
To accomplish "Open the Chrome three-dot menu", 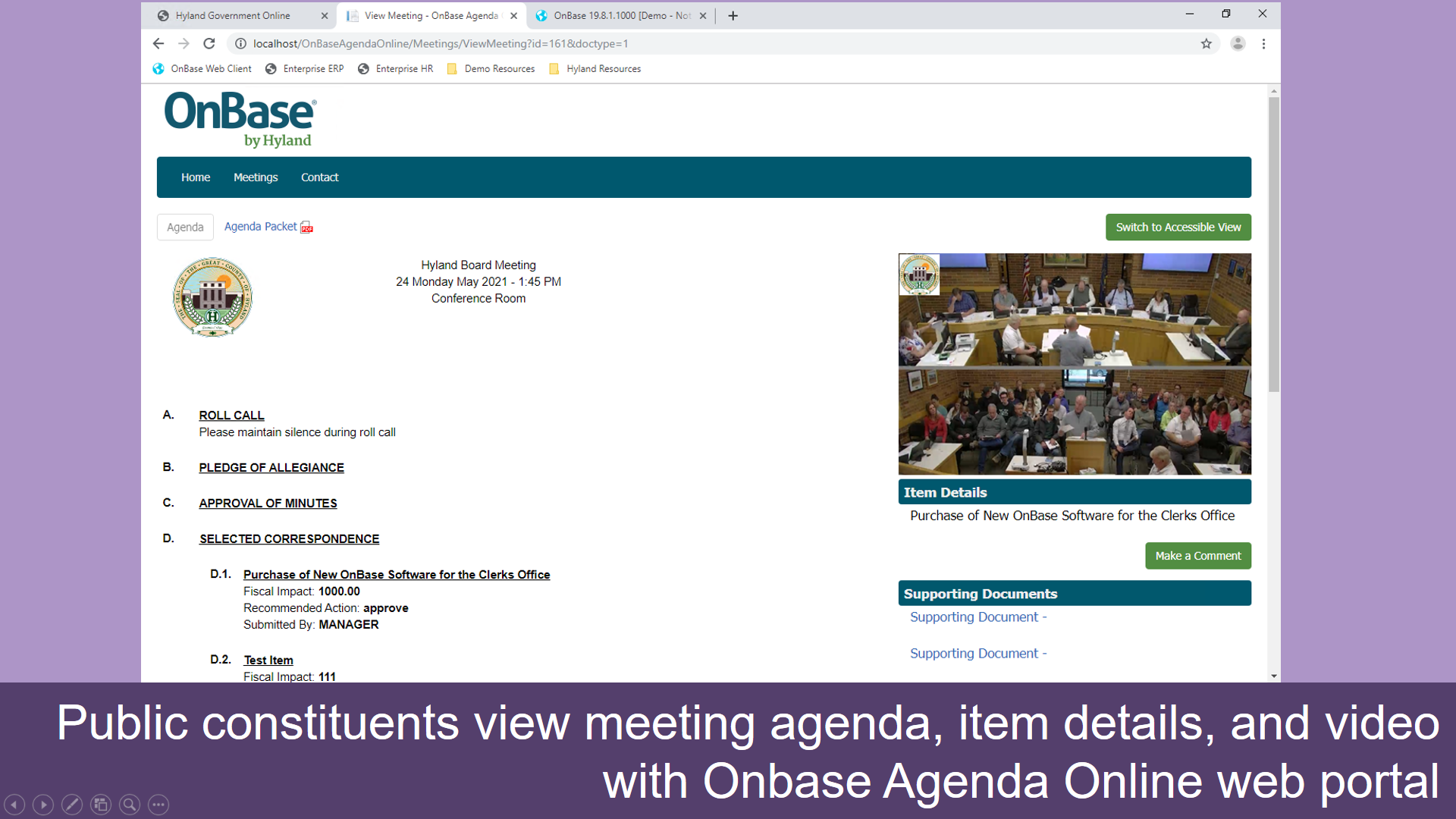I will [1263, 44].
